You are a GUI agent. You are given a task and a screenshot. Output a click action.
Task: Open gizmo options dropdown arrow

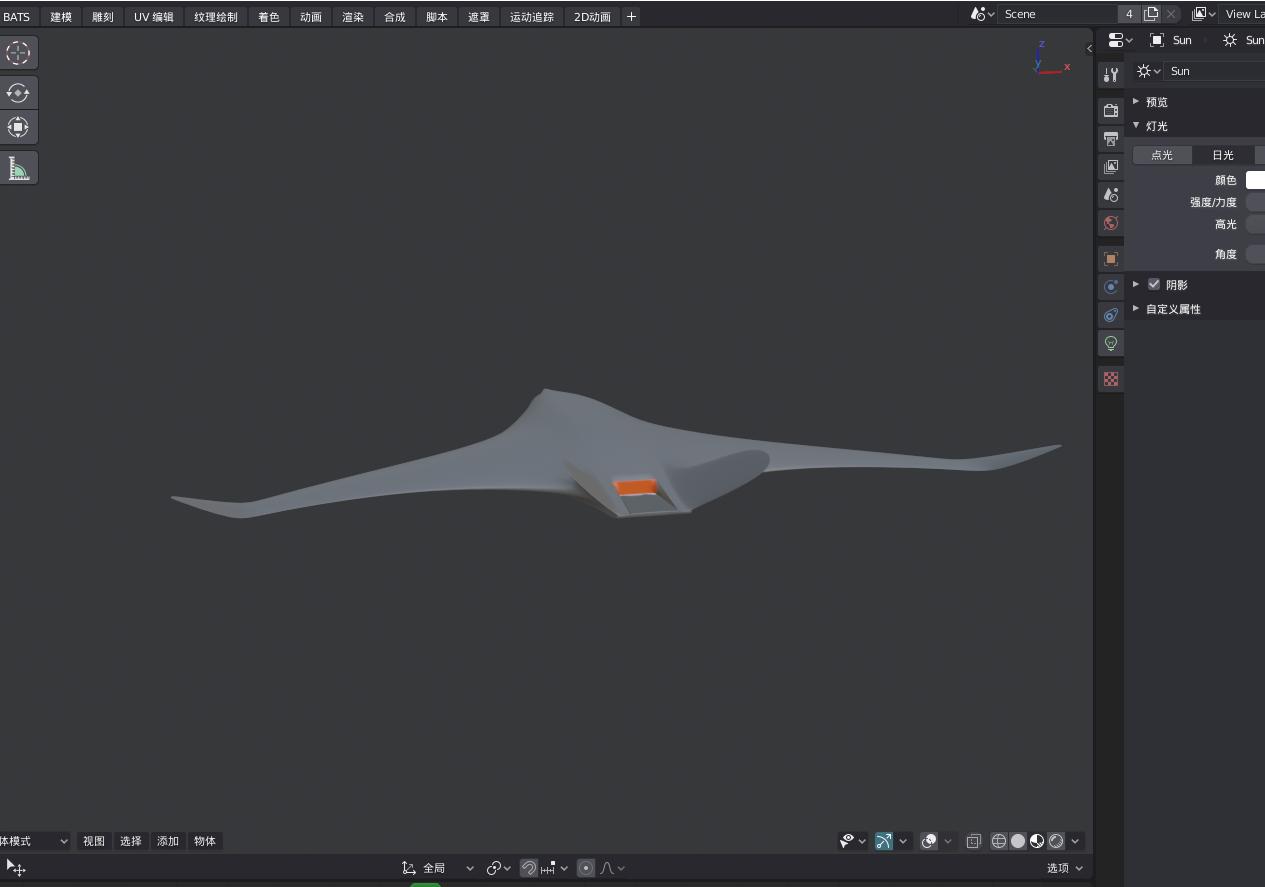pos(903,841)
